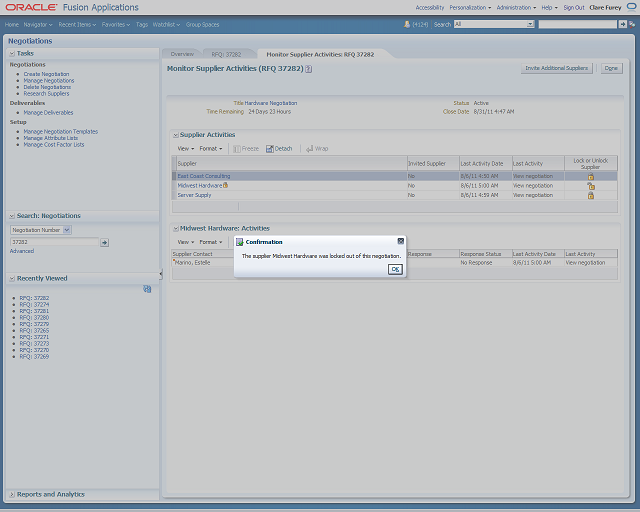Open the Navigator menu
The width and height of the screenshot is (640, 512).
click(x=38, y=24)
